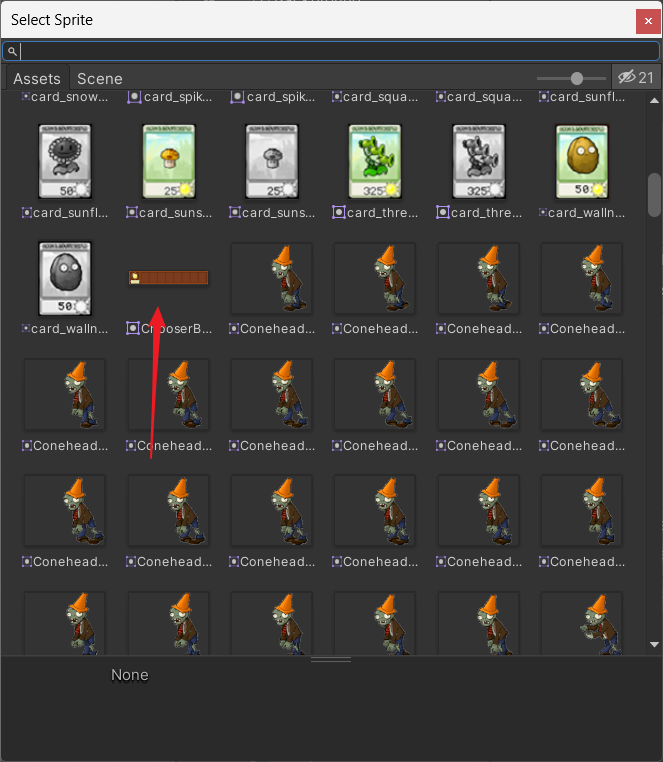
Task: Close the Select Sprite window
Action: pos(648,21)
